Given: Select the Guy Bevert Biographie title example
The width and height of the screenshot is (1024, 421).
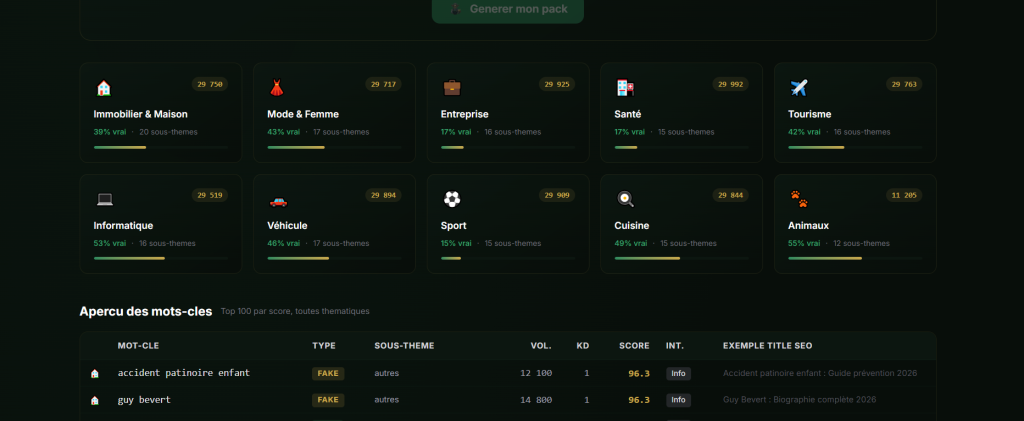Looking at the screenshot, I should tap(799, 399).
